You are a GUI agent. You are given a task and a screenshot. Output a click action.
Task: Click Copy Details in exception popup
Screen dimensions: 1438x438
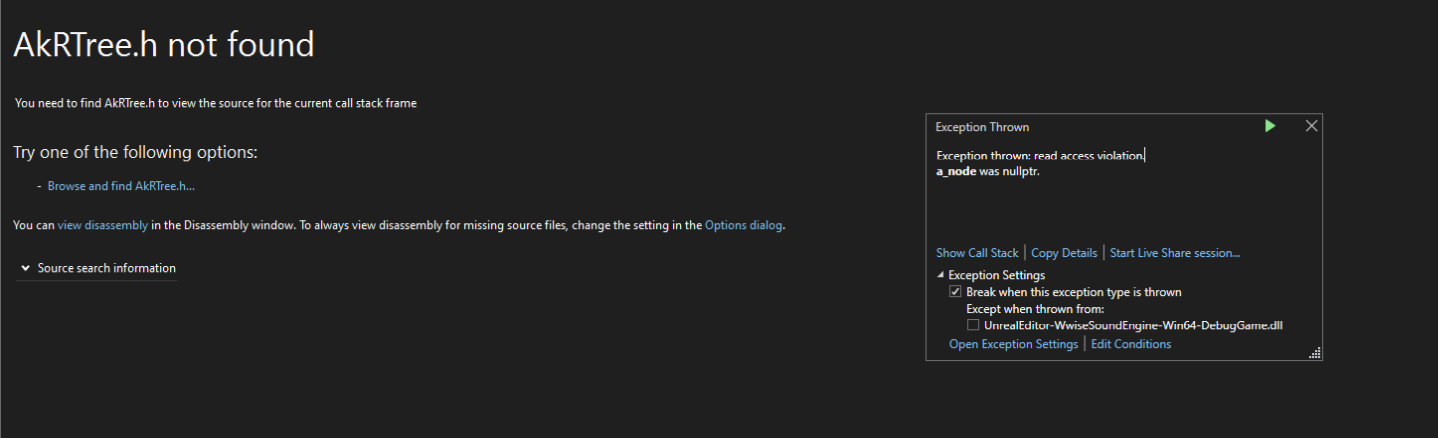(1064, 253)
